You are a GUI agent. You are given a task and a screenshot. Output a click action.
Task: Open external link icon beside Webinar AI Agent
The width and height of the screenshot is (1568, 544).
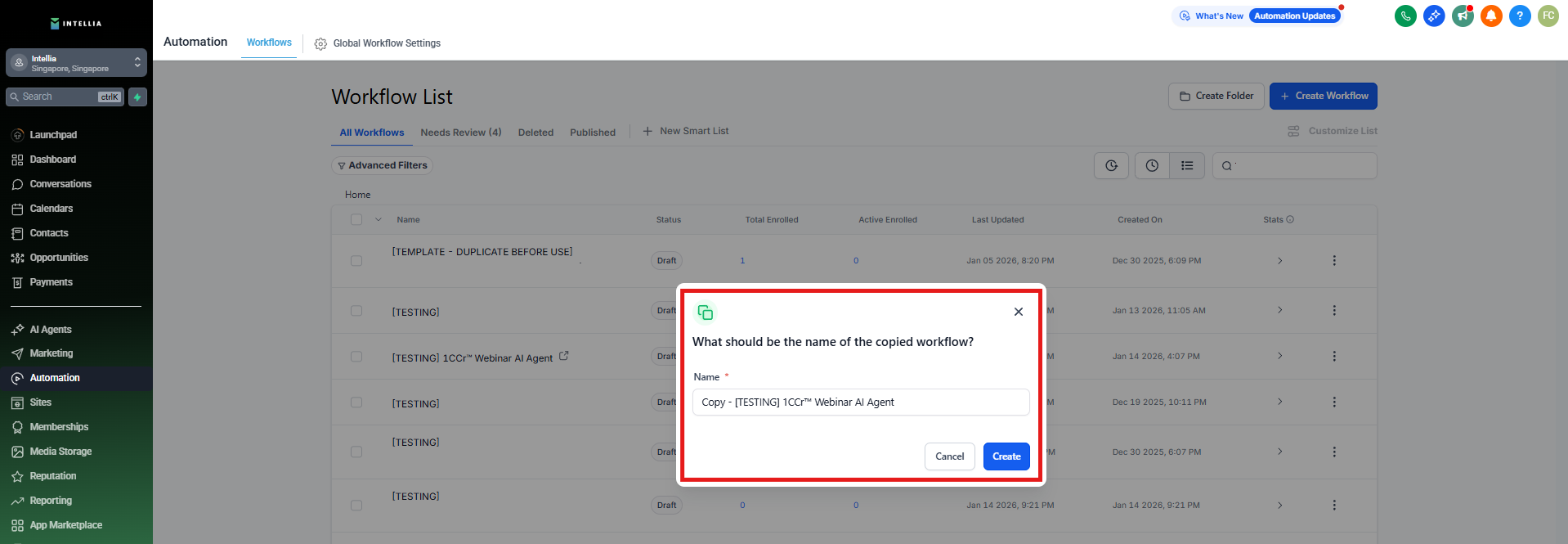click(x=563, y=356)
